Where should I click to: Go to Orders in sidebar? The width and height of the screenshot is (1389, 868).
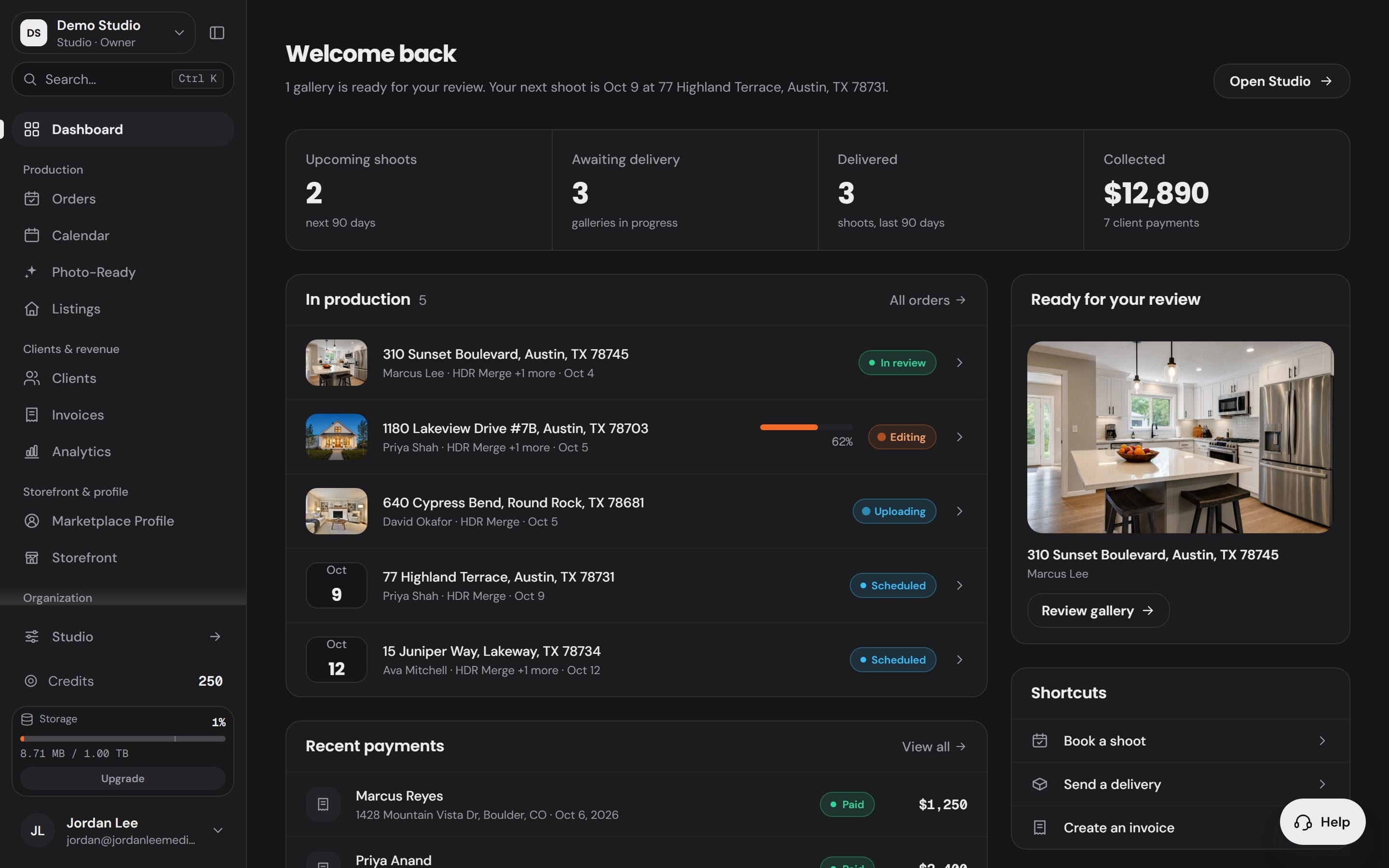(123, 199)
